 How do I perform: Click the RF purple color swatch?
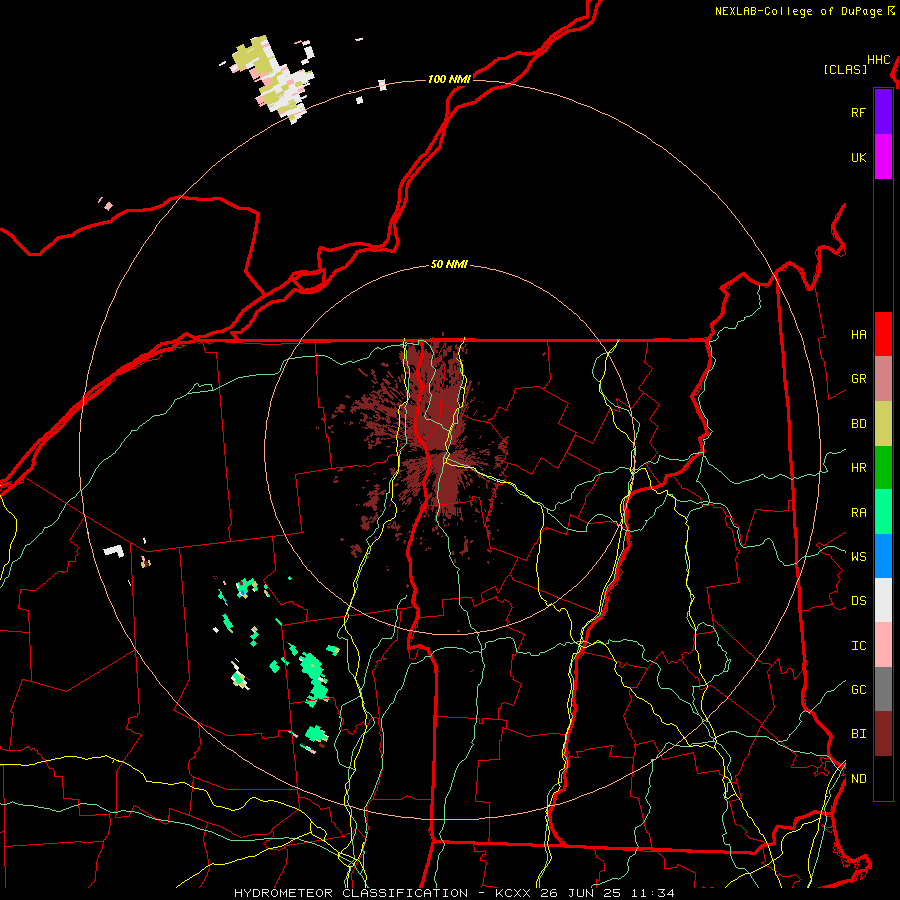pos(883,112)
